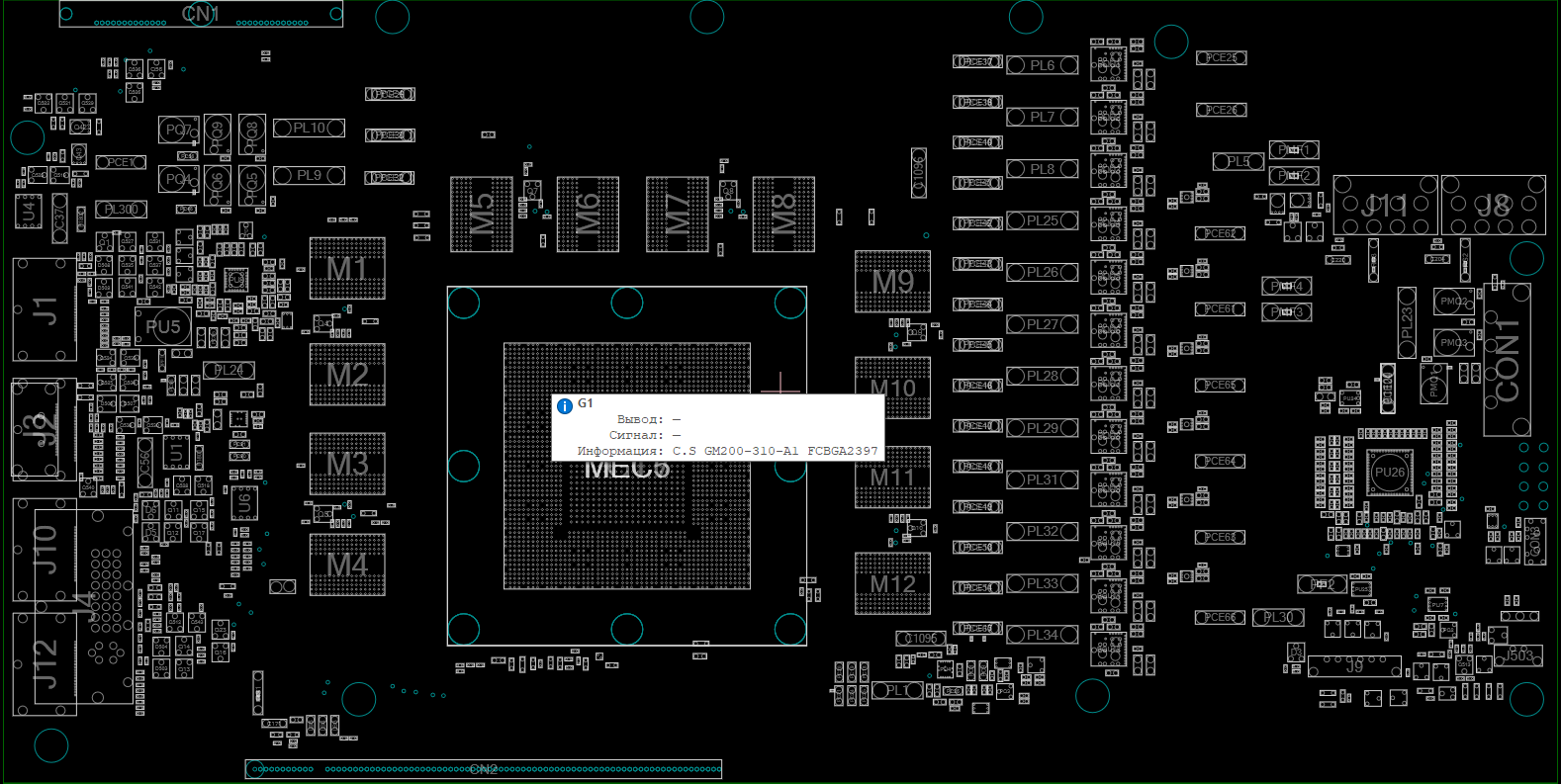Select power connector J8
The image size is (1561, 784).
[1493, 206]
